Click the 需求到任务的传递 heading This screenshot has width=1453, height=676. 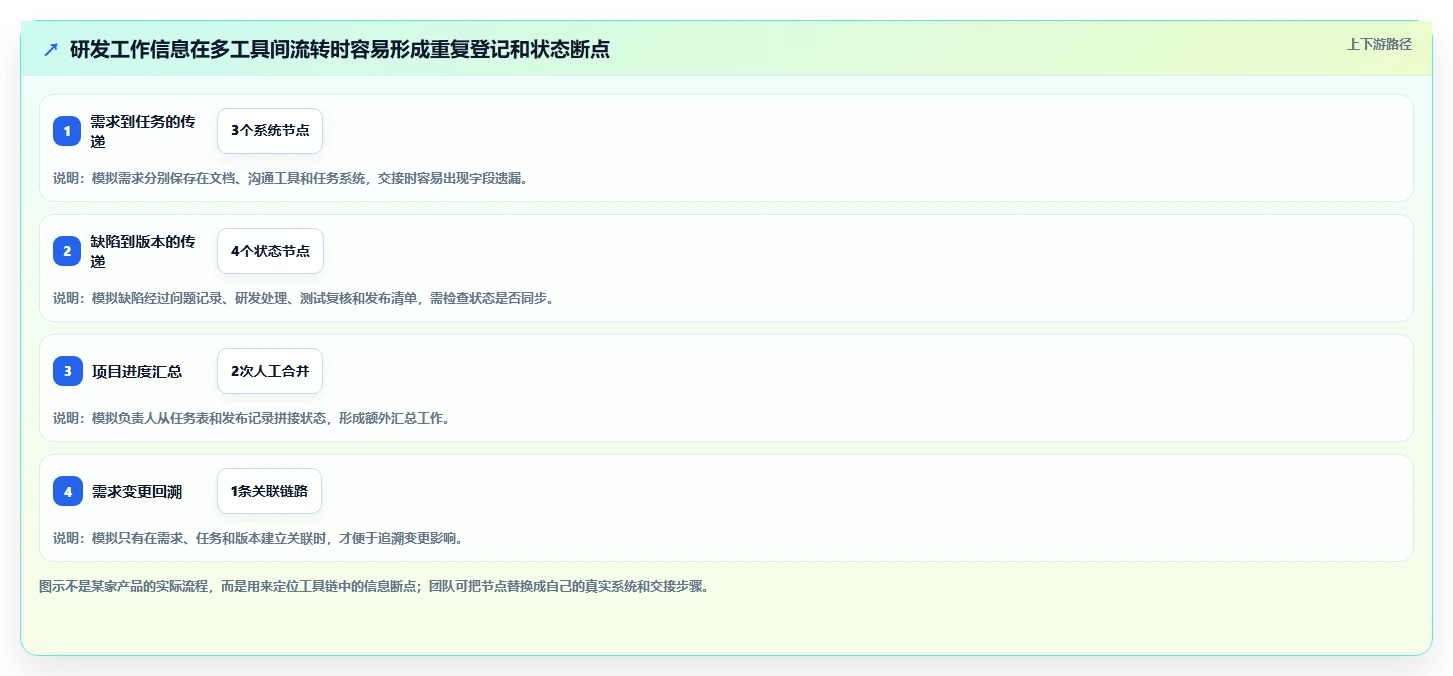(143, 131)
